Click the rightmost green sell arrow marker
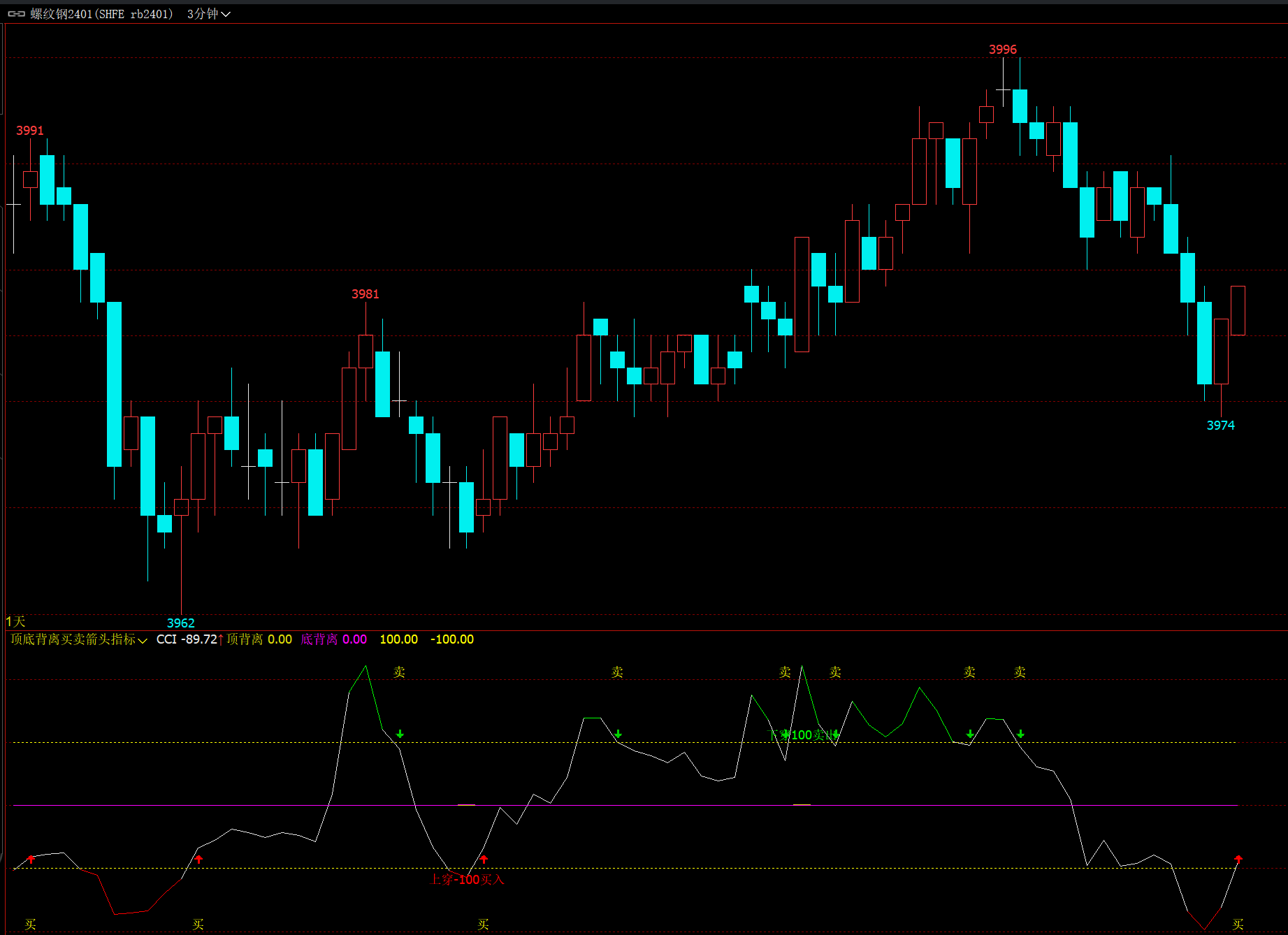The image size is (1288, 935). click(1020, 734)
